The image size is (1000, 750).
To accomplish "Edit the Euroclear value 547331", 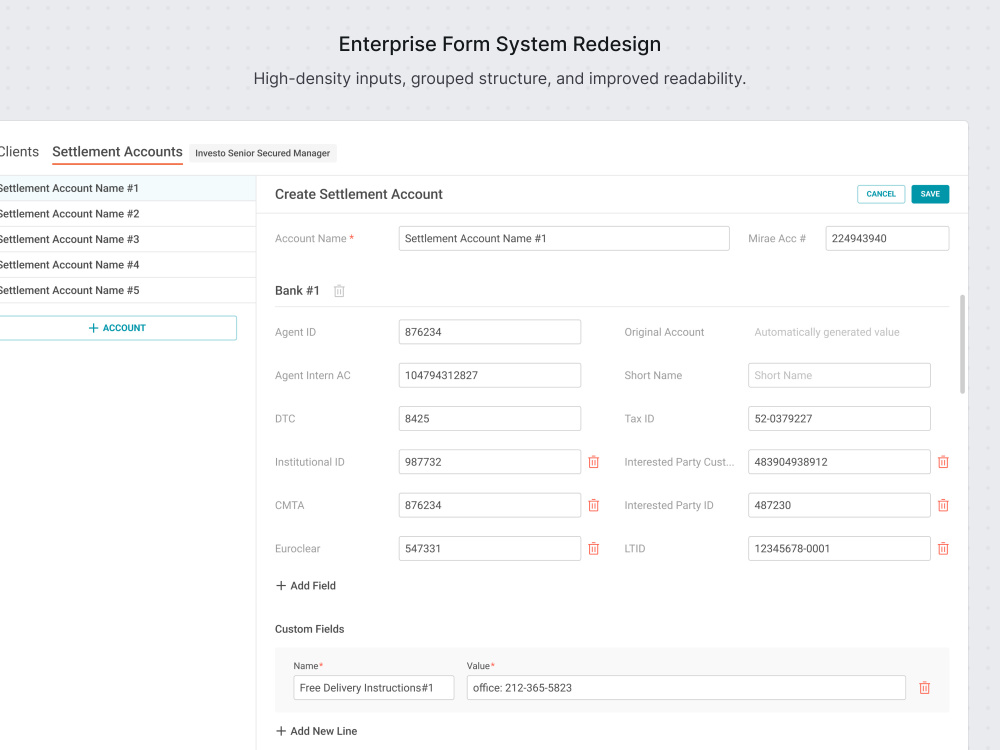I will pyautogui.click(x=490, y=548).
